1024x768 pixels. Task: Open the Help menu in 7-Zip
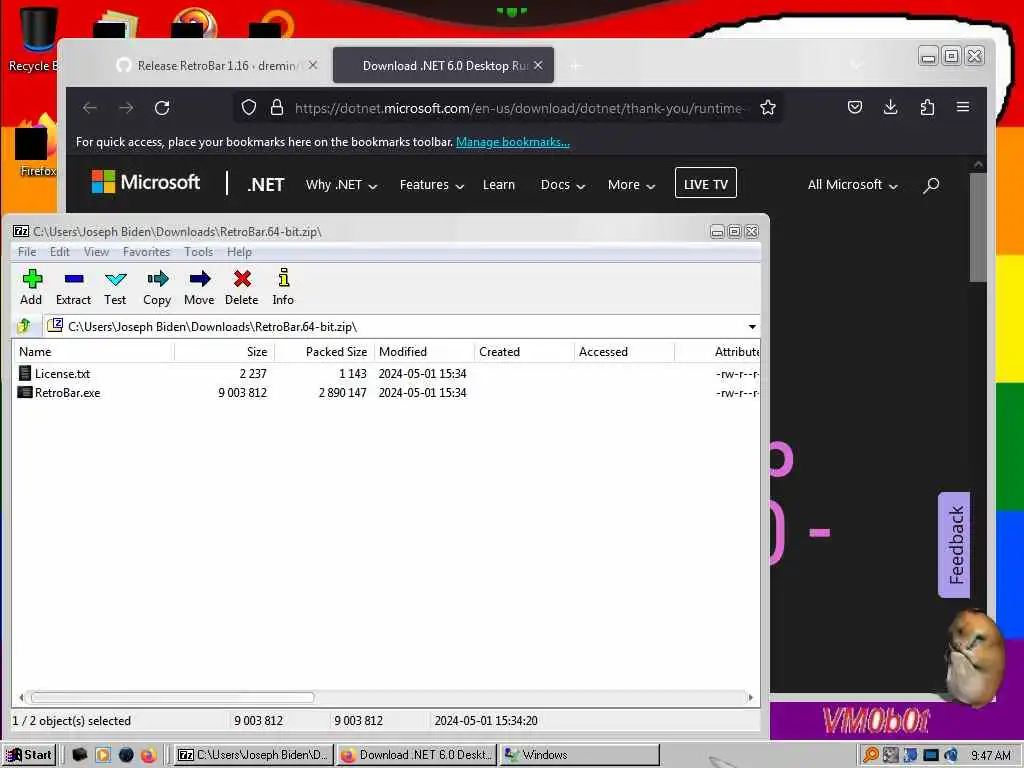pos(239,252)
